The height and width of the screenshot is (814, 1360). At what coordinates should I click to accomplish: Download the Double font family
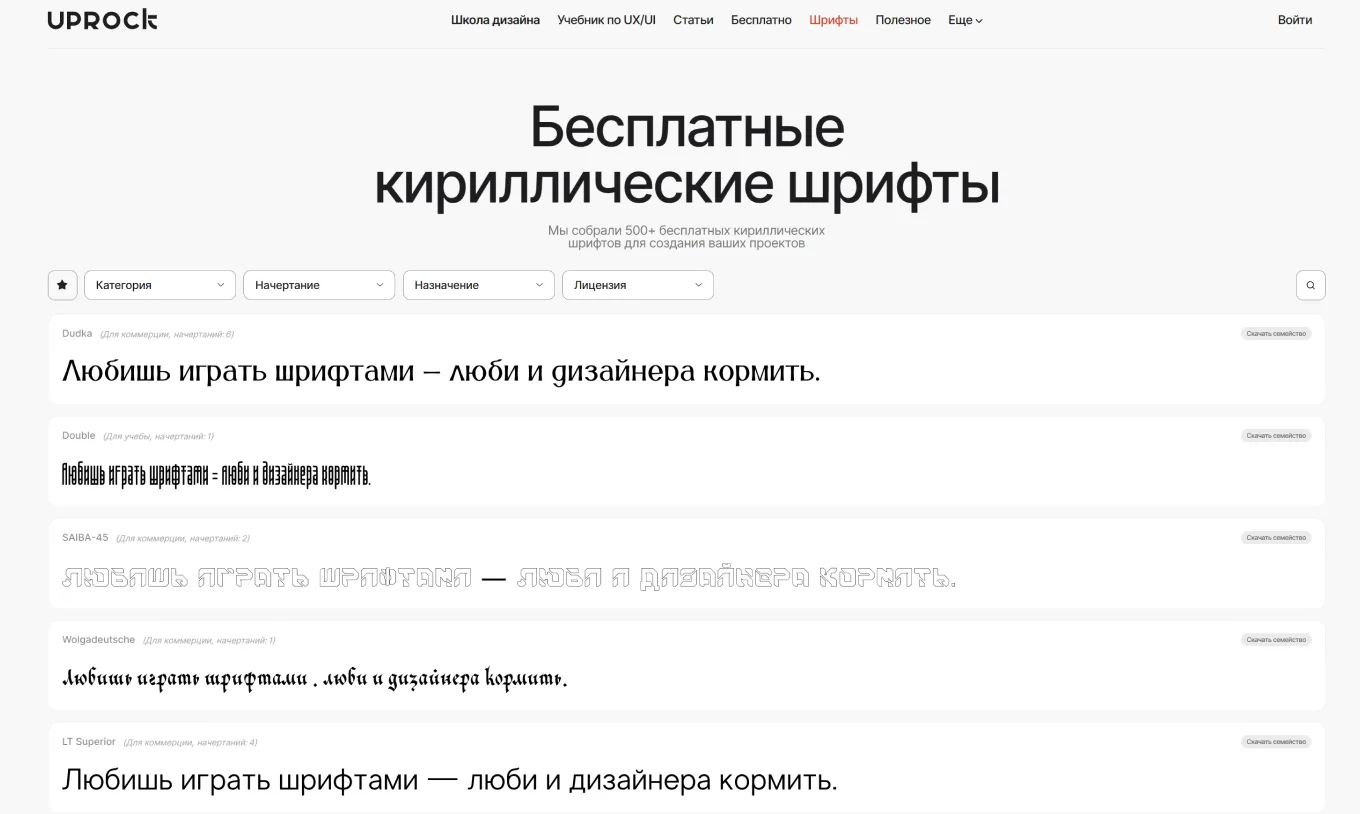(x=1276, y=436)
